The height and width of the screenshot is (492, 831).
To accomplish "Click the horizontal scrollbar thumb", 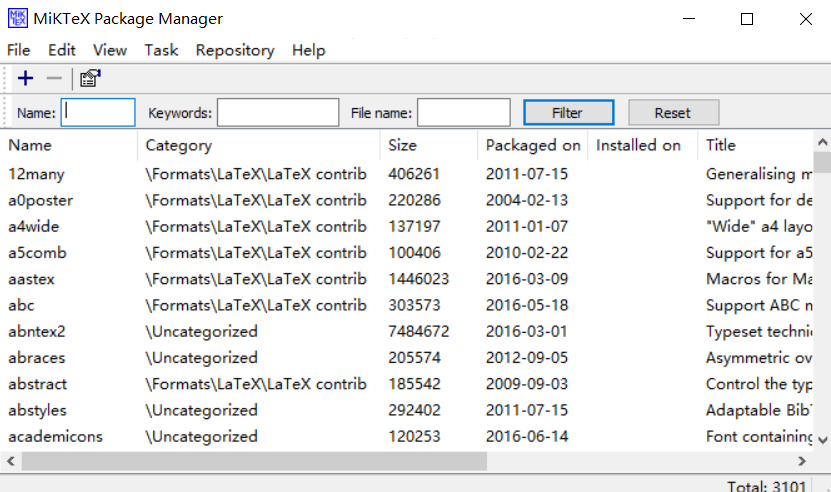I will 254,461.
